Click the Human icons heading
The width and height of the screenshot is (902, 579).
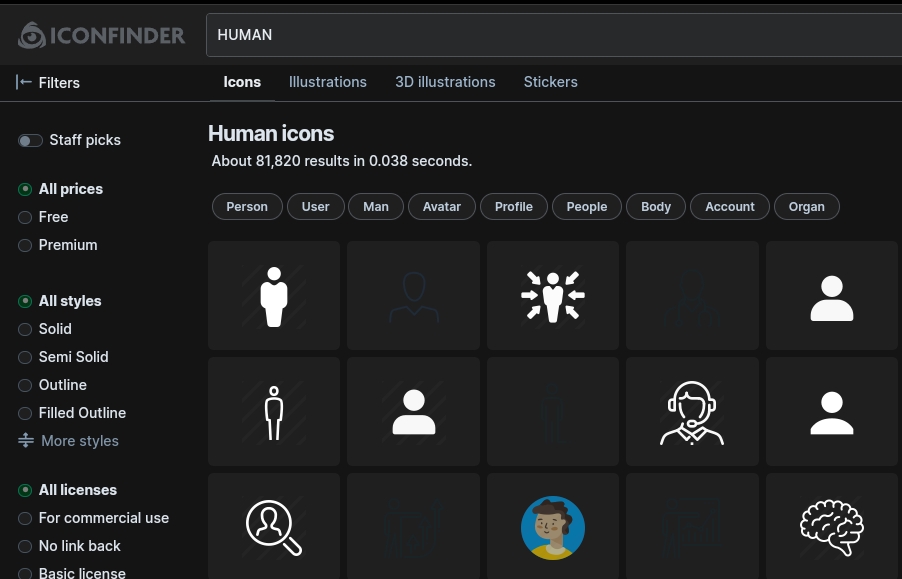point(271,133)
